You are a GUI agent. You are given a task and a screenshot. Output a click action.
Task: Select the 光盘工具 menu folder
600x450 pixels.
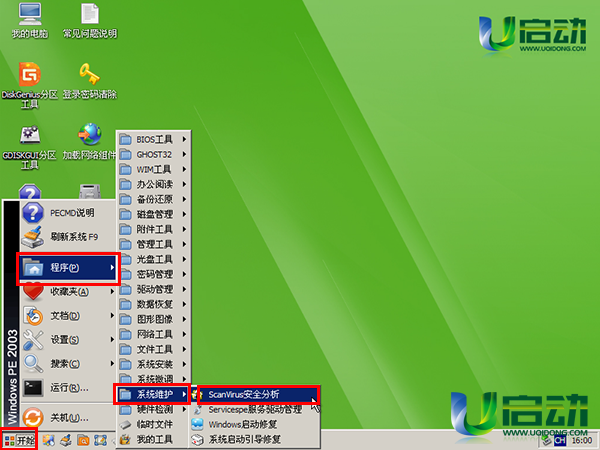click(153, 259)
